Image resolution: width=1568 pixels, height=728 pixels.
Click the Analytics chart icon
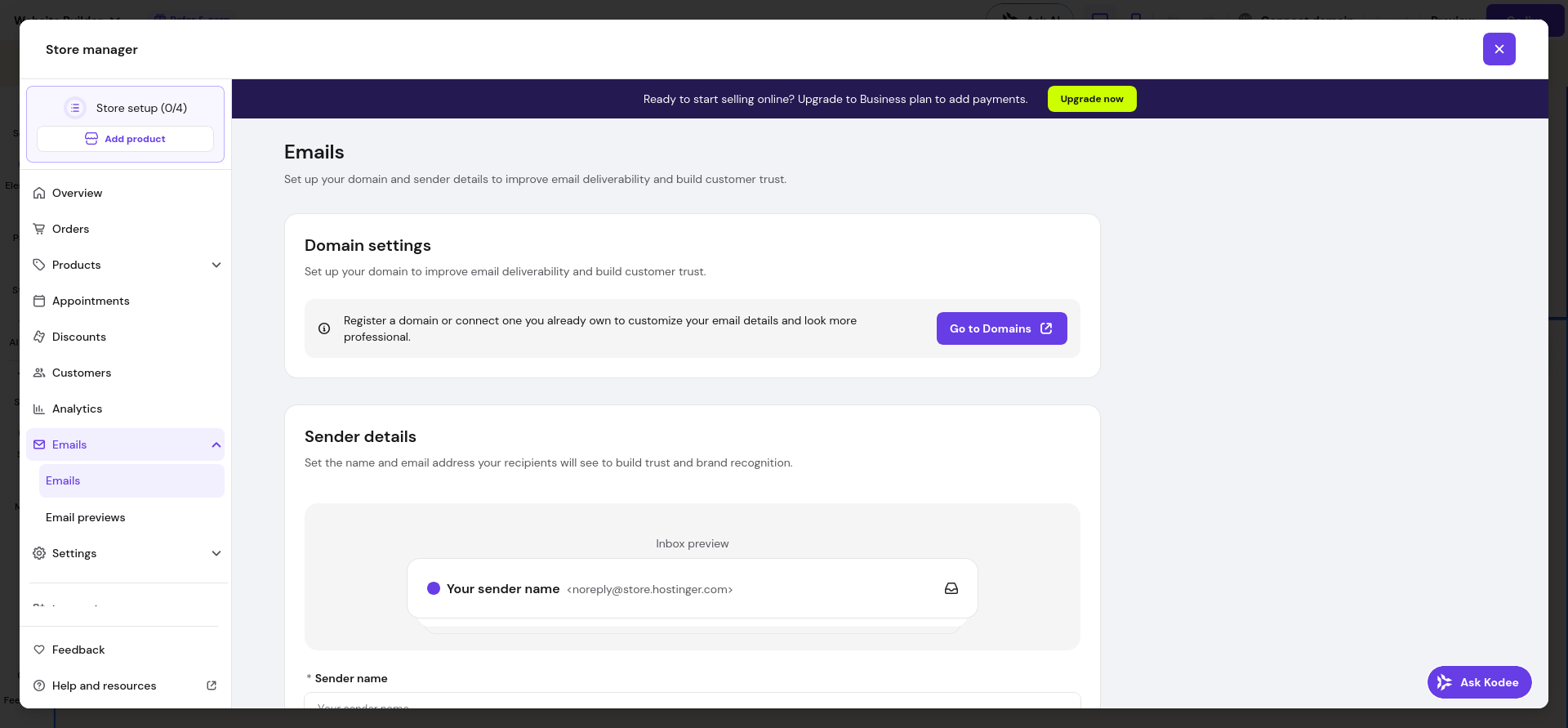click(39, 409)
